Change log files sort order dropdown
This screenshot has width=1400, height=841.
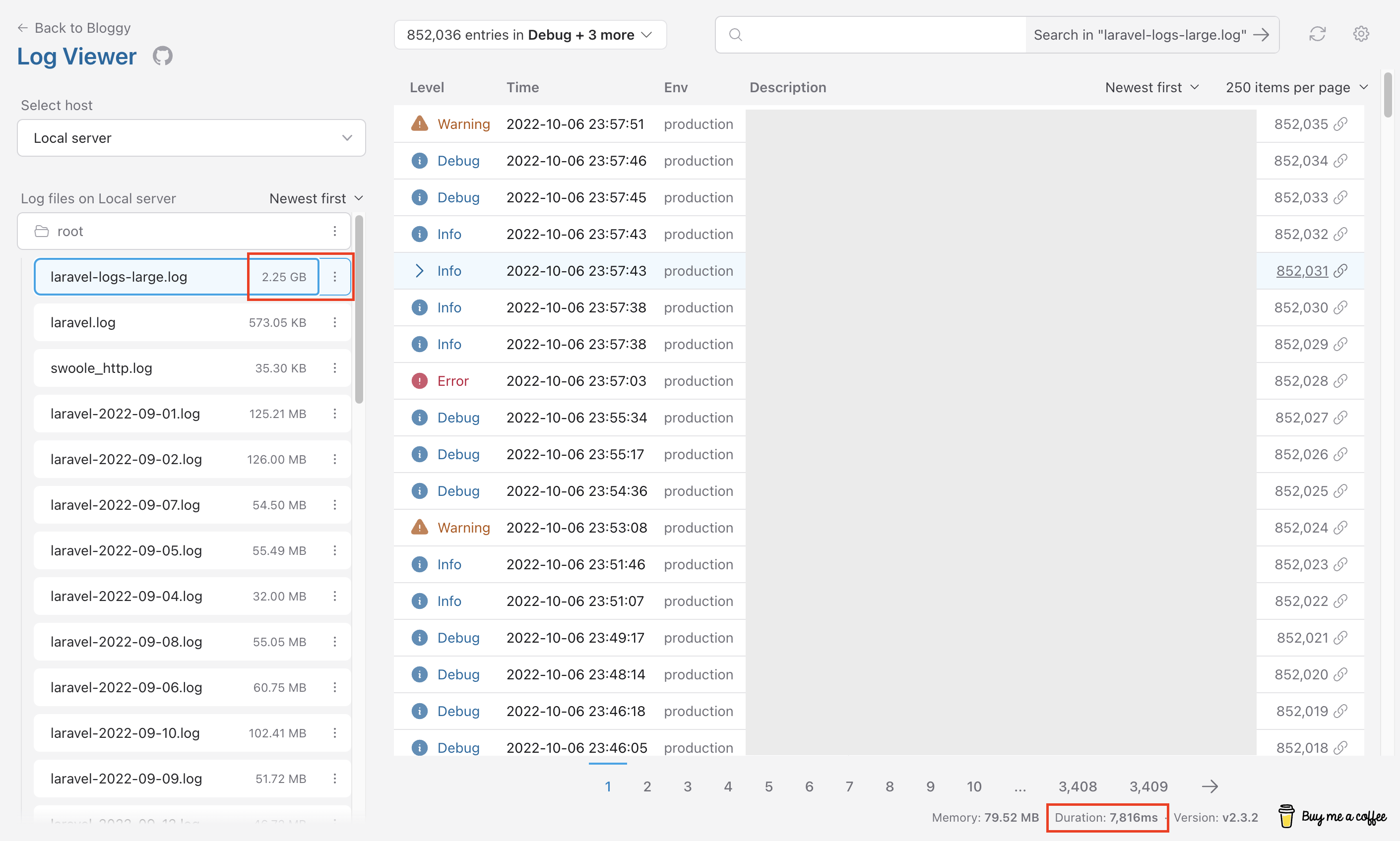(316, 198)
